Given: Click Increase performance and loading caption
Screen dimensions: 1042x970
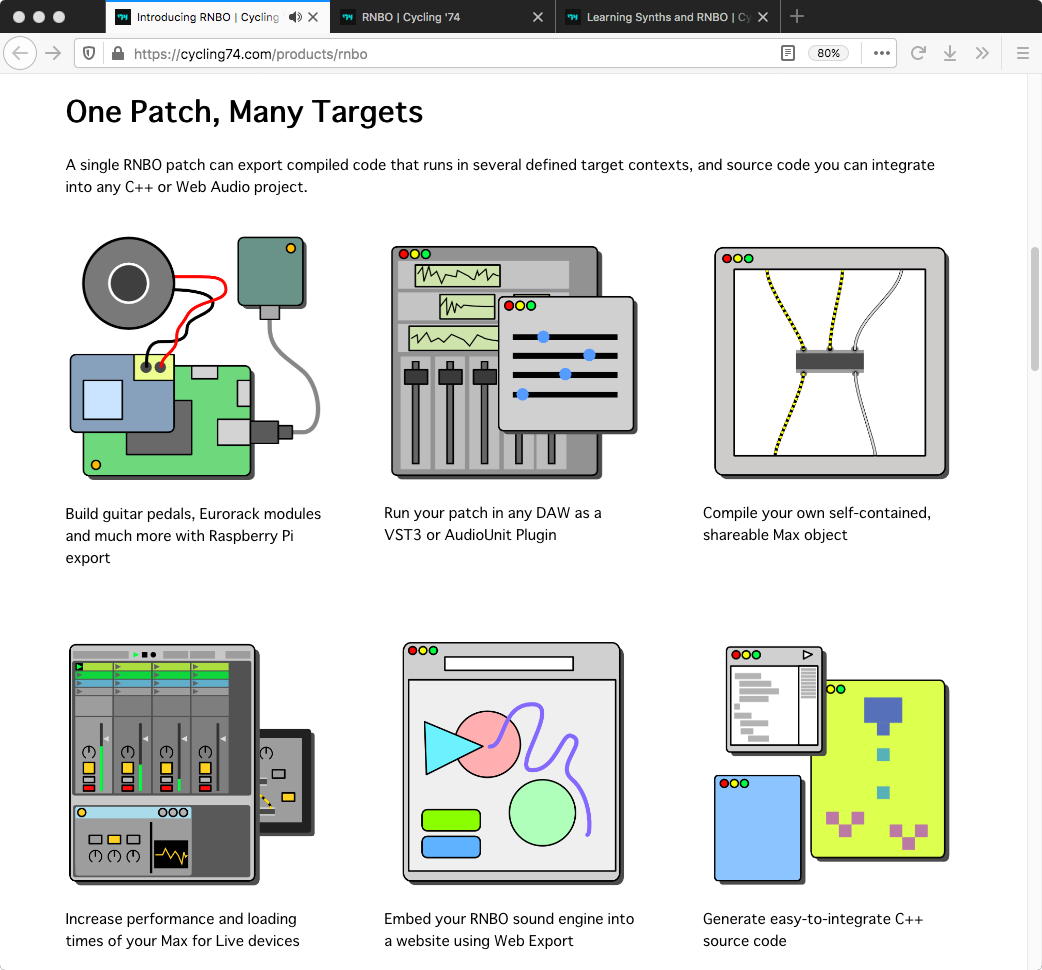Looking at the screenshot, I should tap(182, 929).
